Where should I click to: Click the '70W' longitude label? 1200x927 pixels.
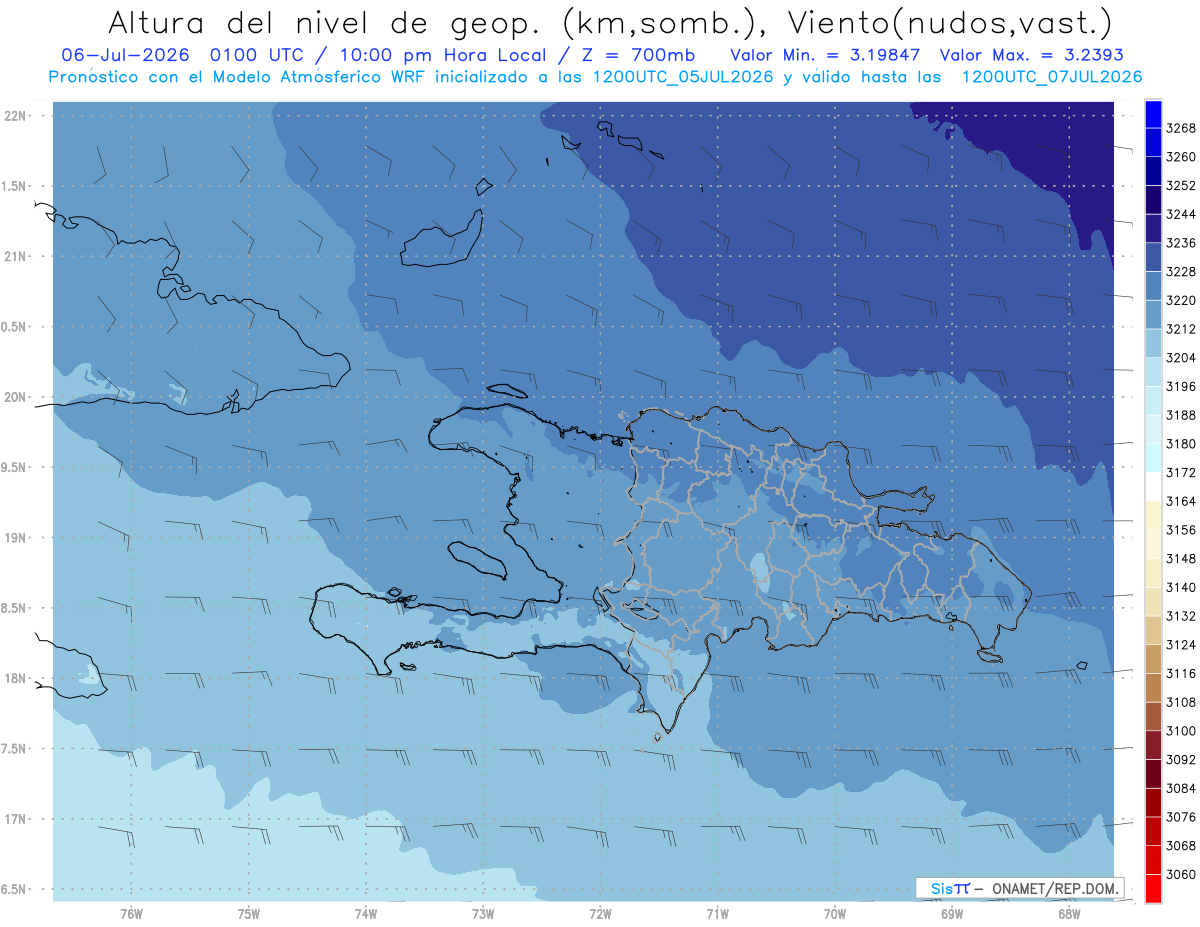coord(835,913)
